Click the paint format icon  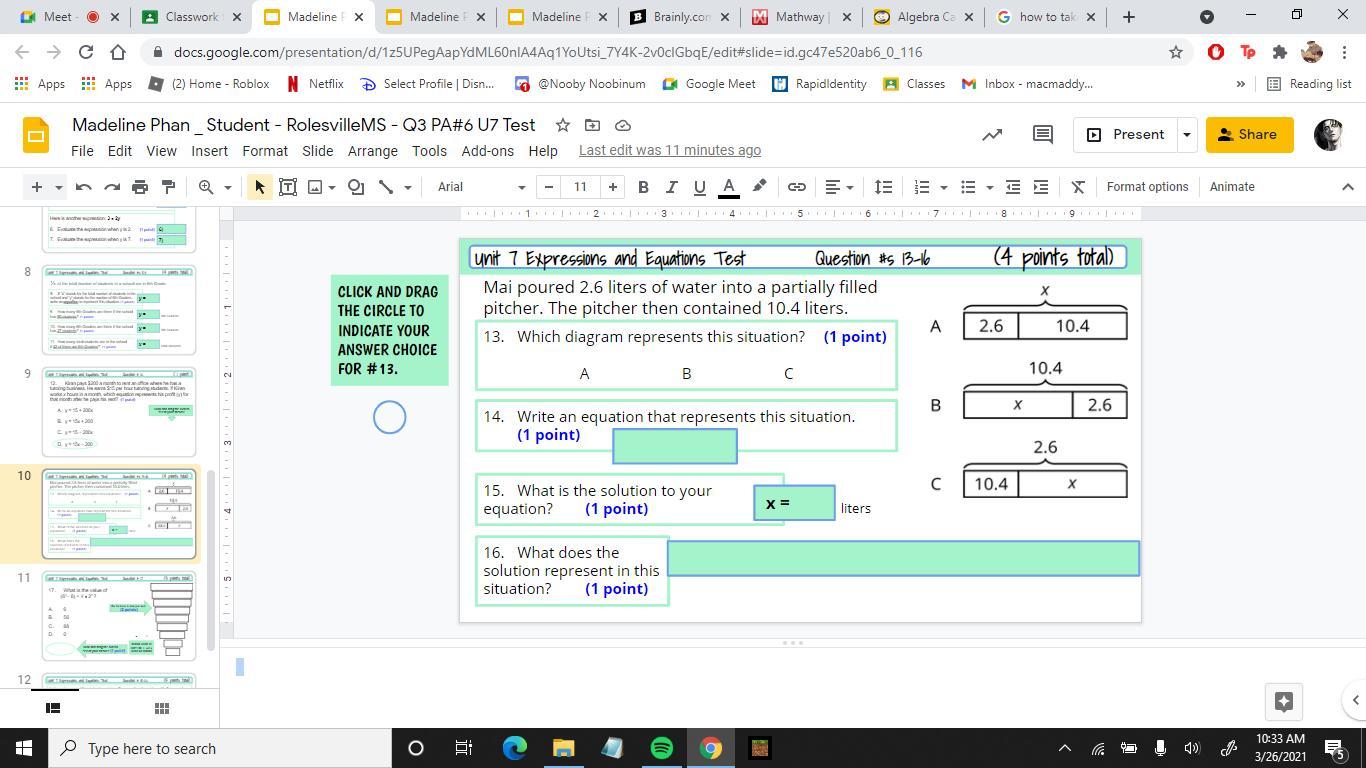coord(168,187)
